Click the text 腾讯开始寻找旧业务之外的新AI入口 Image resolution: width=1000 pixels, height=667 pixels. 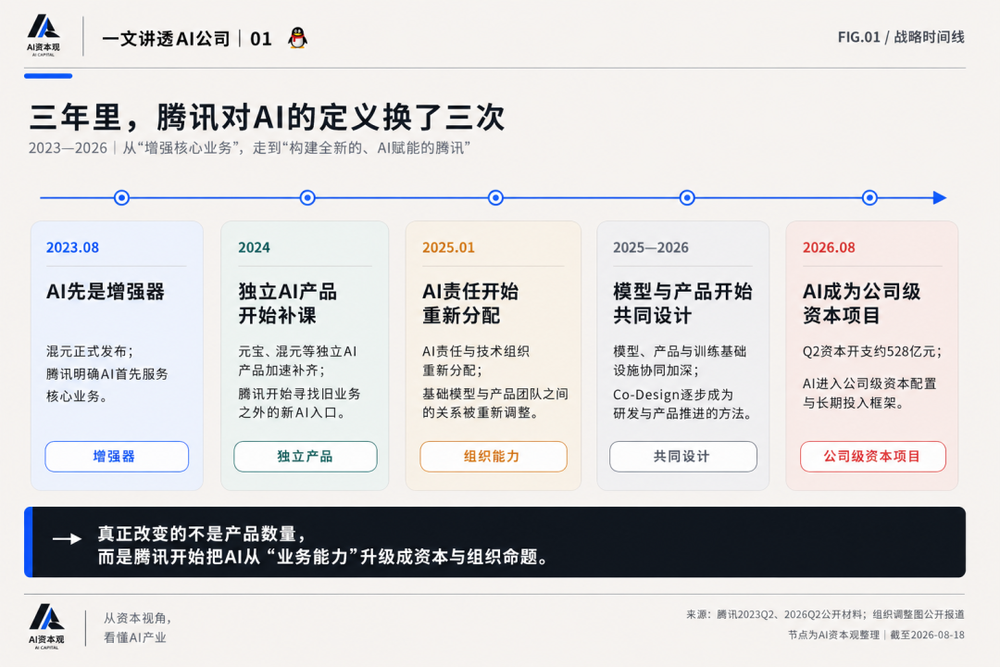coord(299,403)
